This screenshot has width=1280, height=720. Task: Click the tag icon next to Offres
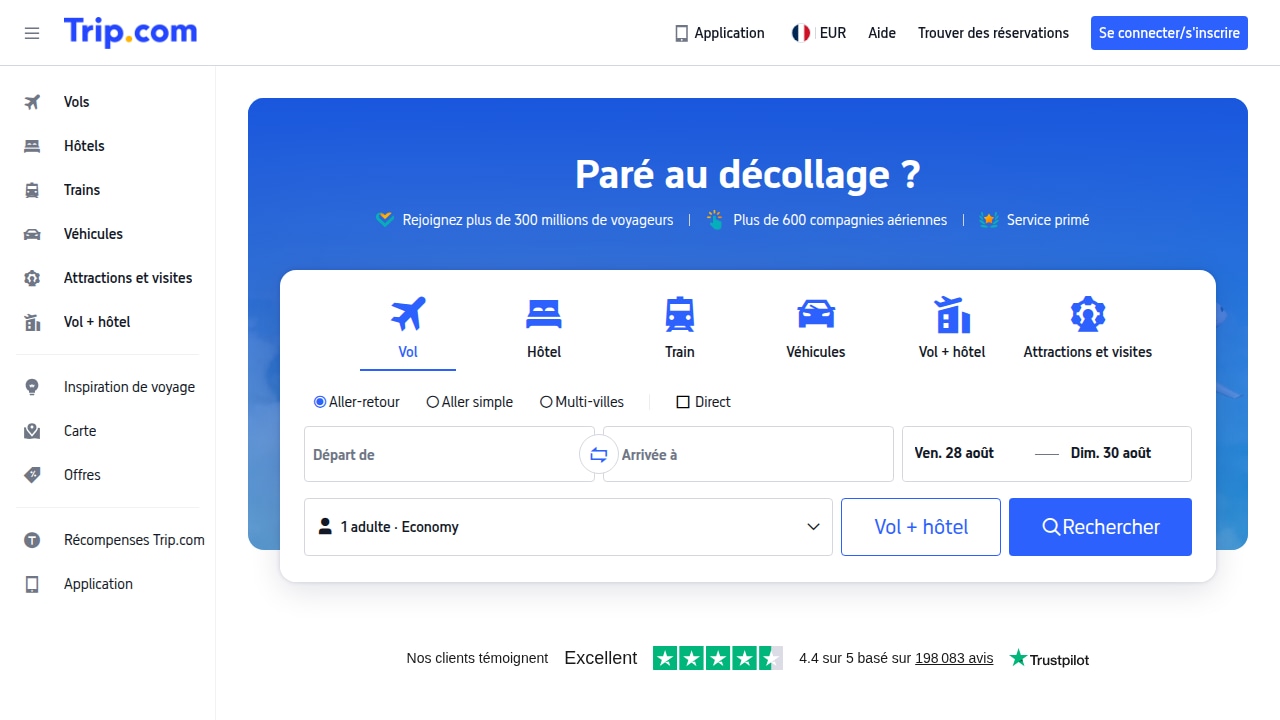(x=32, y=475)
